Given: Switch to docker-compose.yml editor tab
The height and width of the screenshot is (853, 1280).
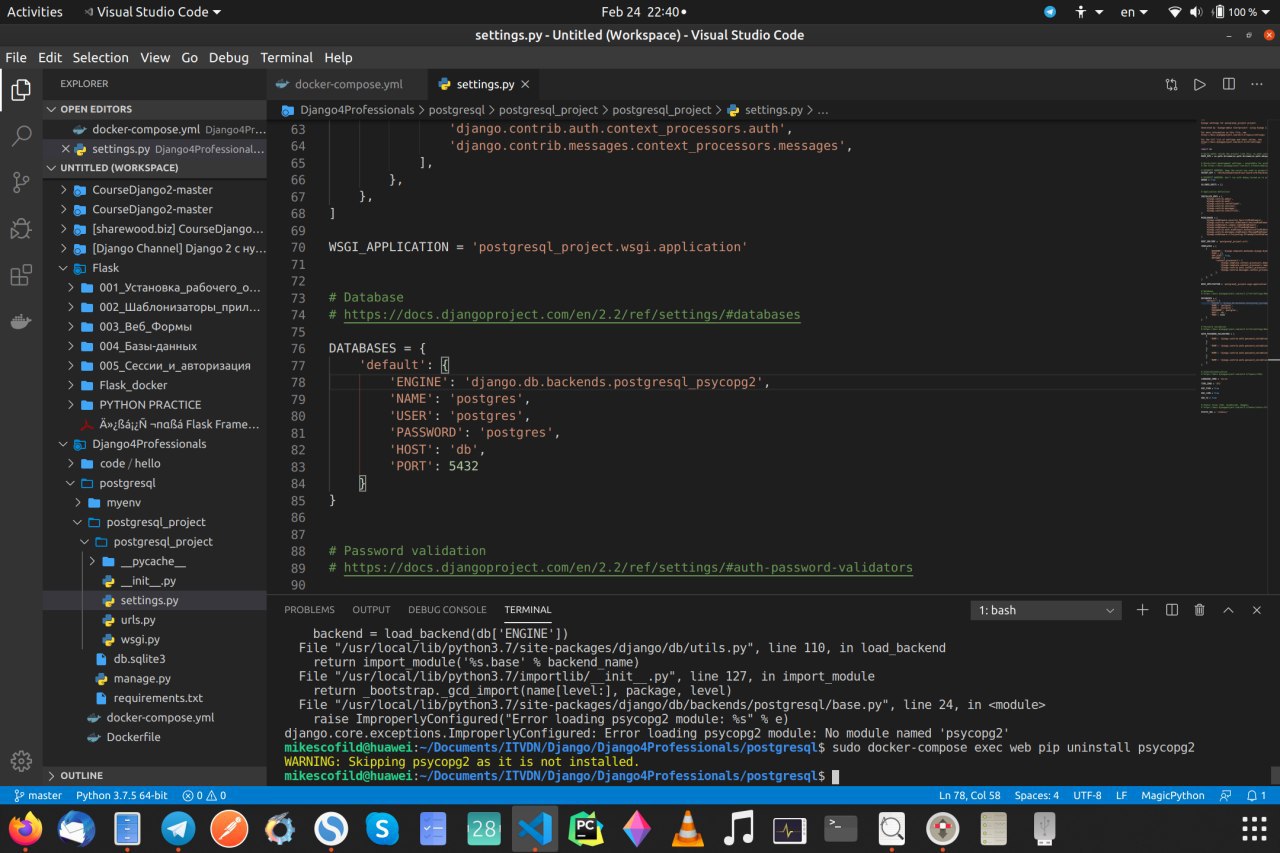Looking at the screenshot, I should [347, 85].
